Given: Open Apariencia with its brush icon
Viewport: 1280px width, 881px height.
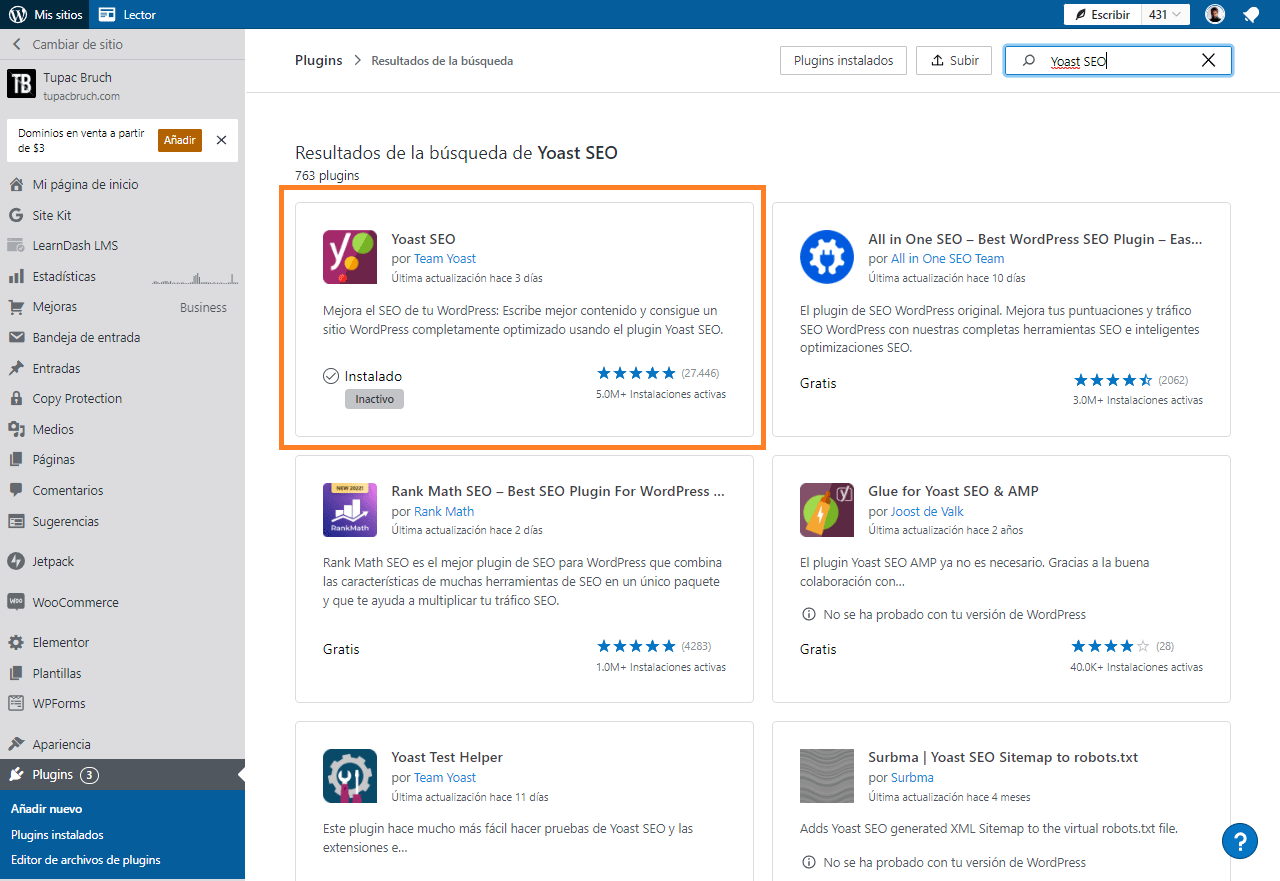Looking at the screenshot, I should pos(18,743).
